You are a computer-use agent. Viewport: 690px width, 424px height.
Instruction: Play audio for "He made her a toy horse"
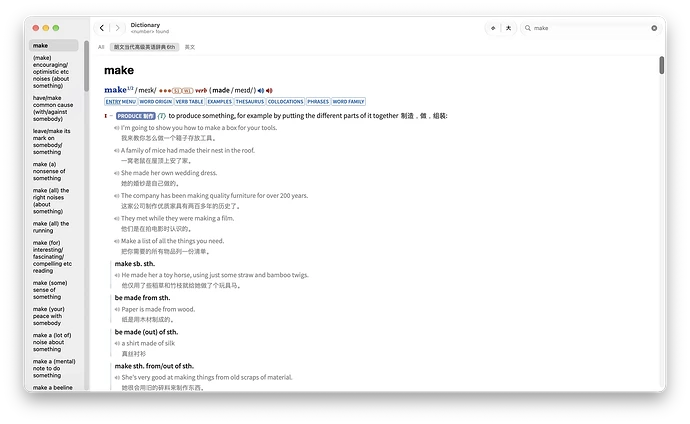click(x=117, y=275)
